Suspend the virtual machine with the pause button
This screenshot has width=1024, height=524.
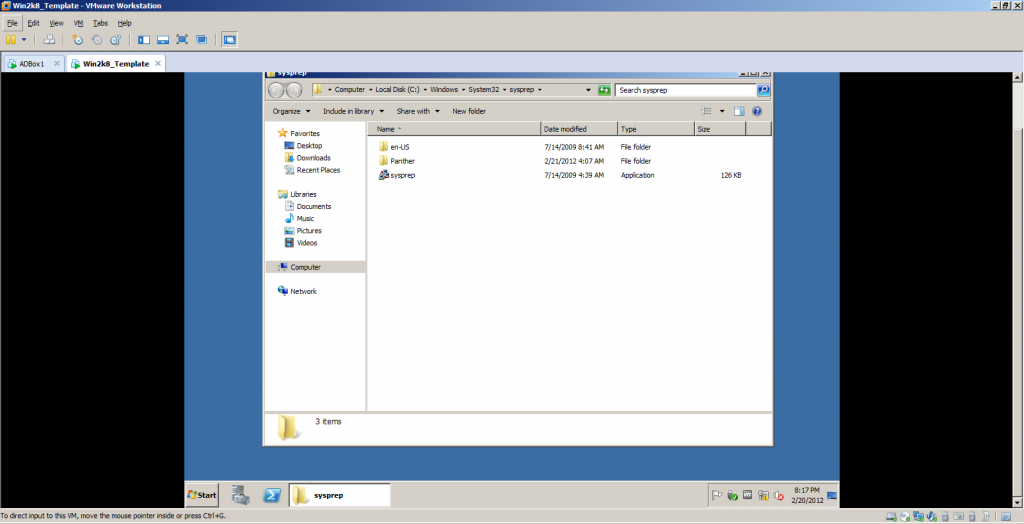tap(10, 40)
